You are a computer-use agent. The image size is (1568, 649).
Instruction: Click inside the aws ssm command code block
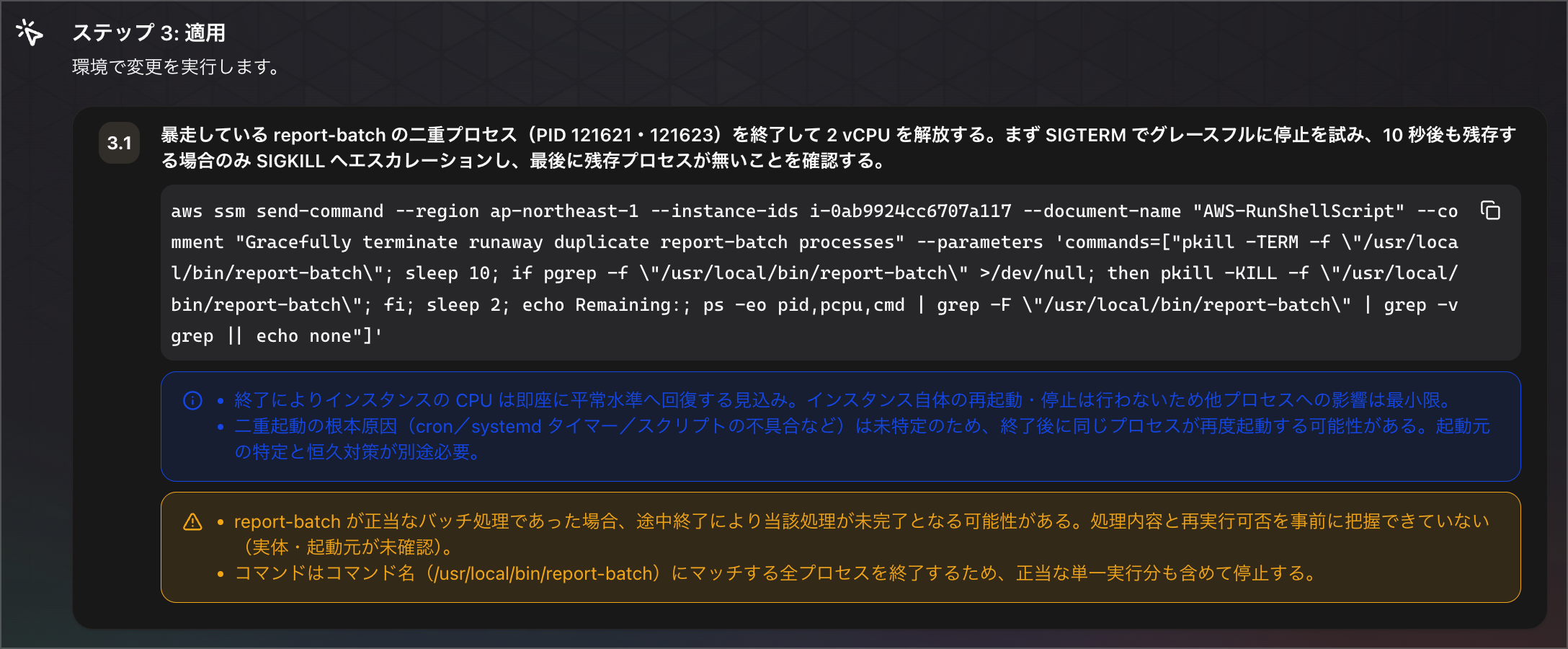(840, 273)
